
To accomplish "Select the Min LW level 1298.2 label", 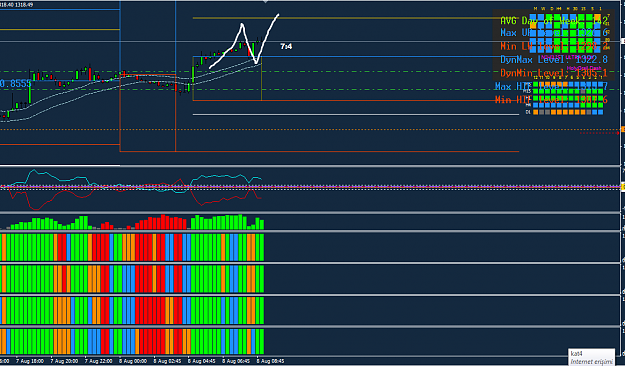I will click(554, 46).
